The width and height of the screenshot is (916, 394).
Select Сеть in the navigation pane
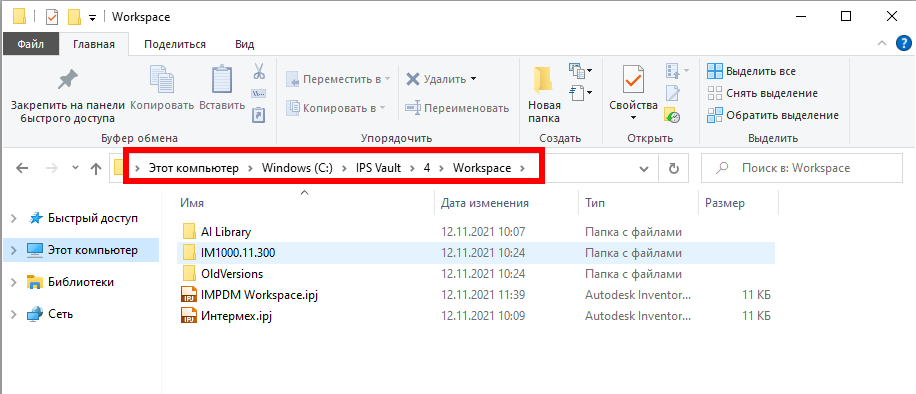tap(60, 314)
